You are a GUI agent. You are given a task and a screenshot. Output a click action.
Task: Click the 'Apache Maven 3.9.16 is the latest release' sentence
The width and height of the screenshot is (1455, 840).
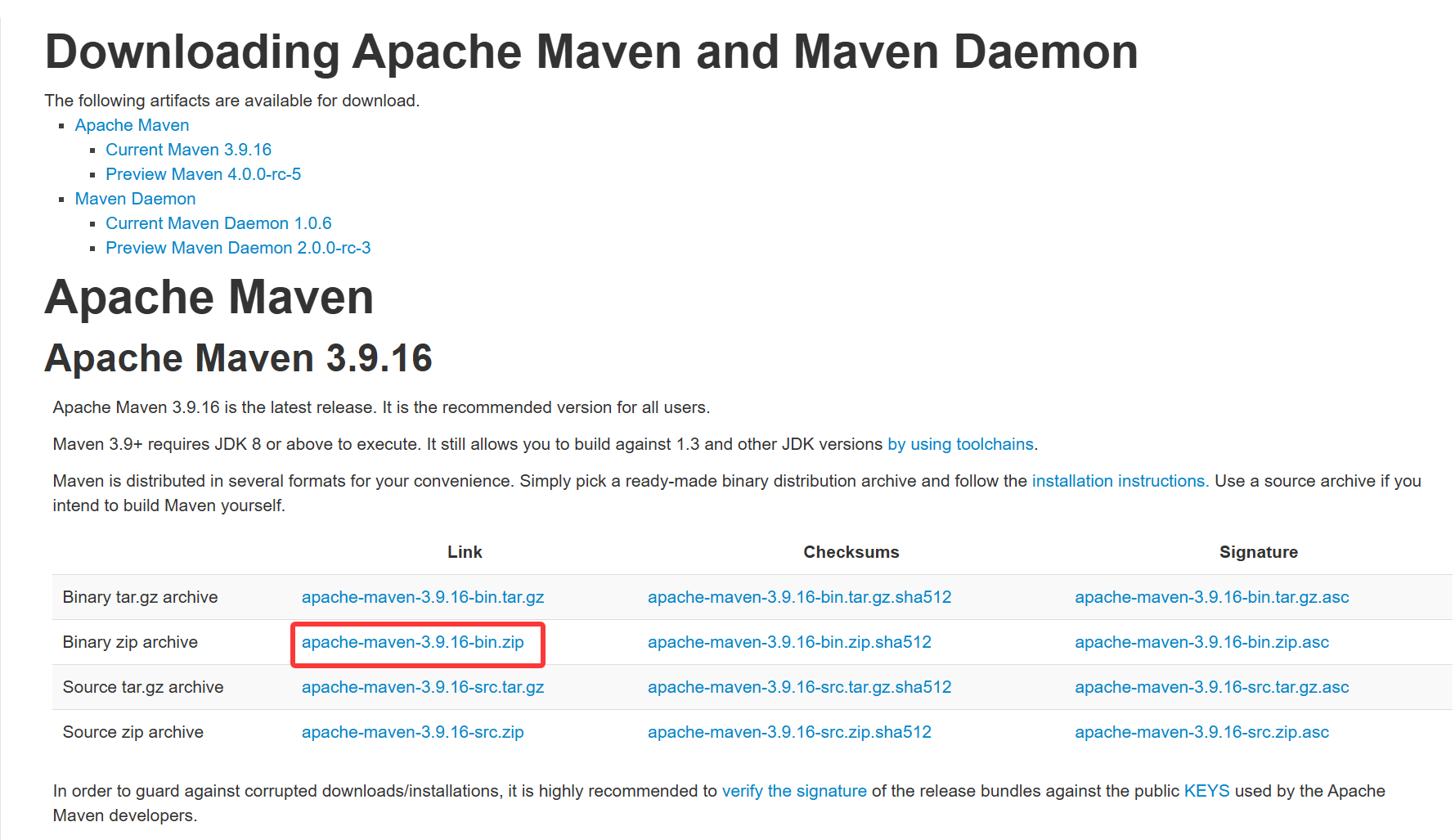381,407
